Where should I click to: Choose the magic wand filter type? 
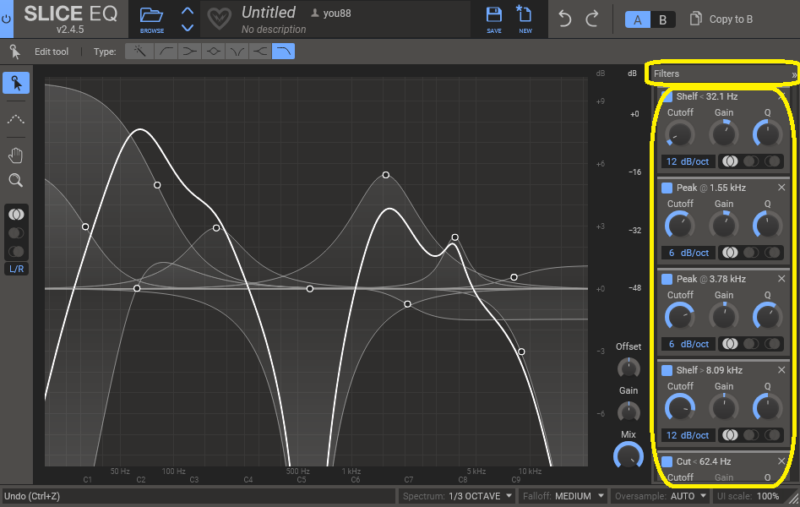click(139, 51)
